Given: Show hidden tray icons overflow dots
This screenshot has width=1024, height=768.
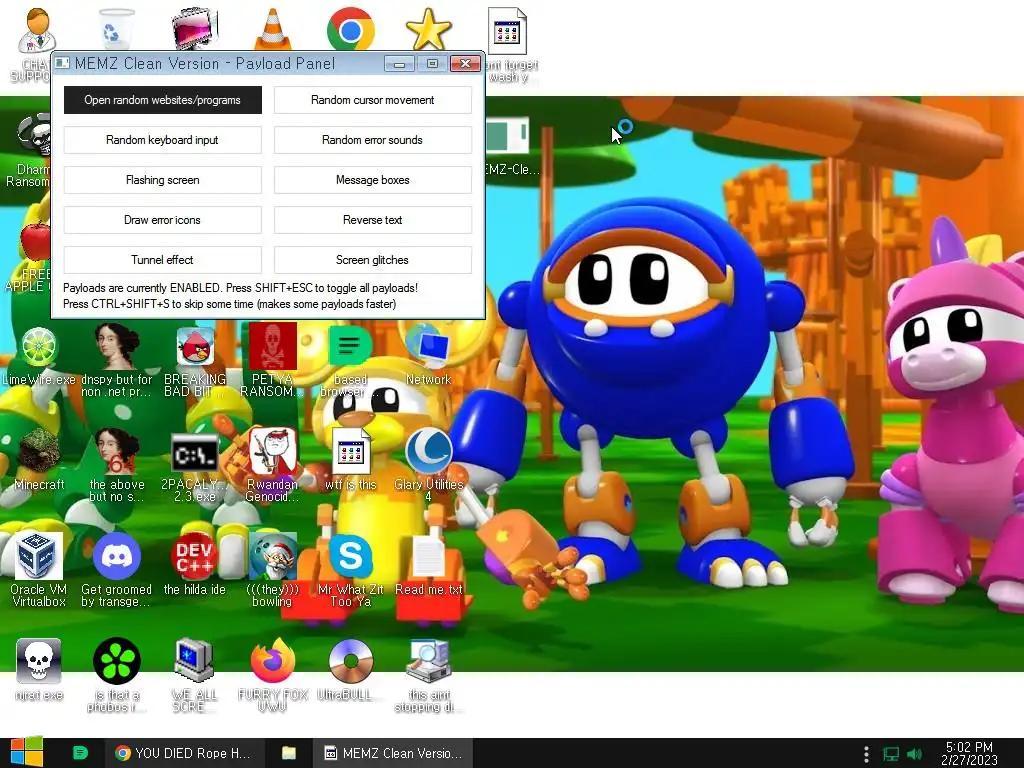Looking at the screenshot, I should 866,754.
